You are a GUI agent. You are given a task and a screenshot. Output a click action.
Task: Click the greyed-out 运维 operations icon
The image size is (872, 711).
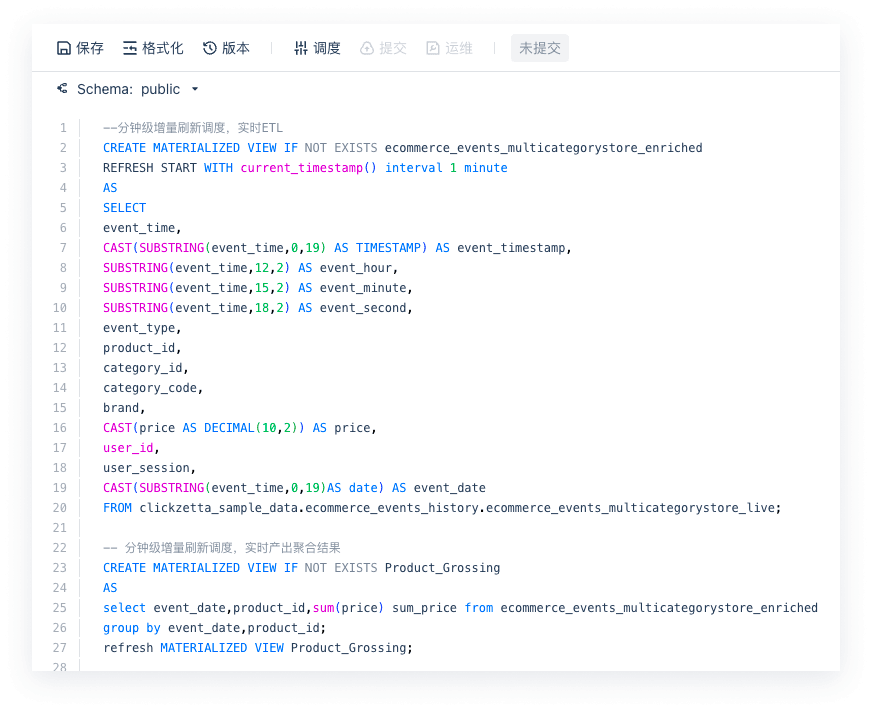tap(433, 48)
